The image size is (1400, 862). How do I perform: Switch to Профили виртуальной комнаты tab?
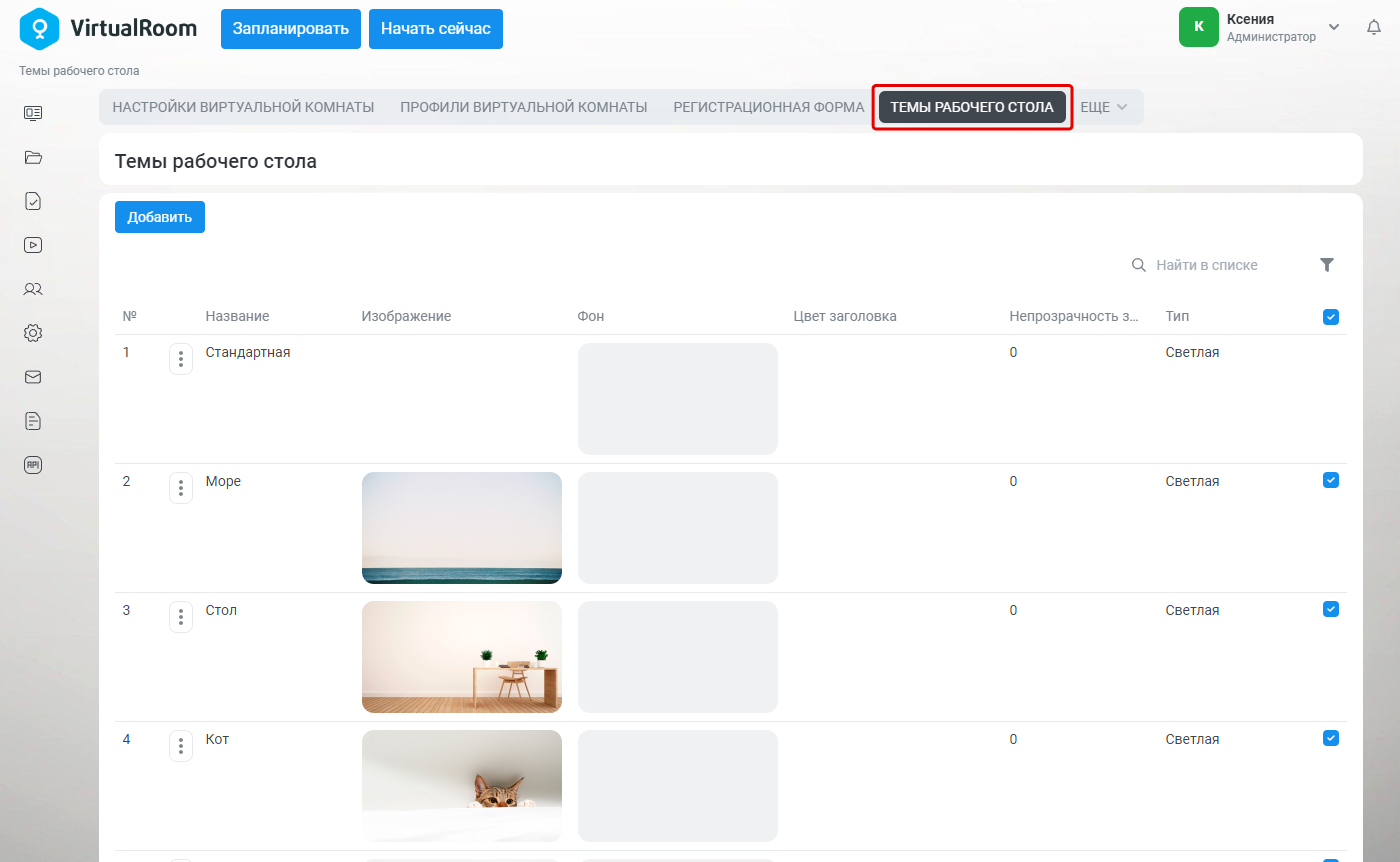coord(524,107)
